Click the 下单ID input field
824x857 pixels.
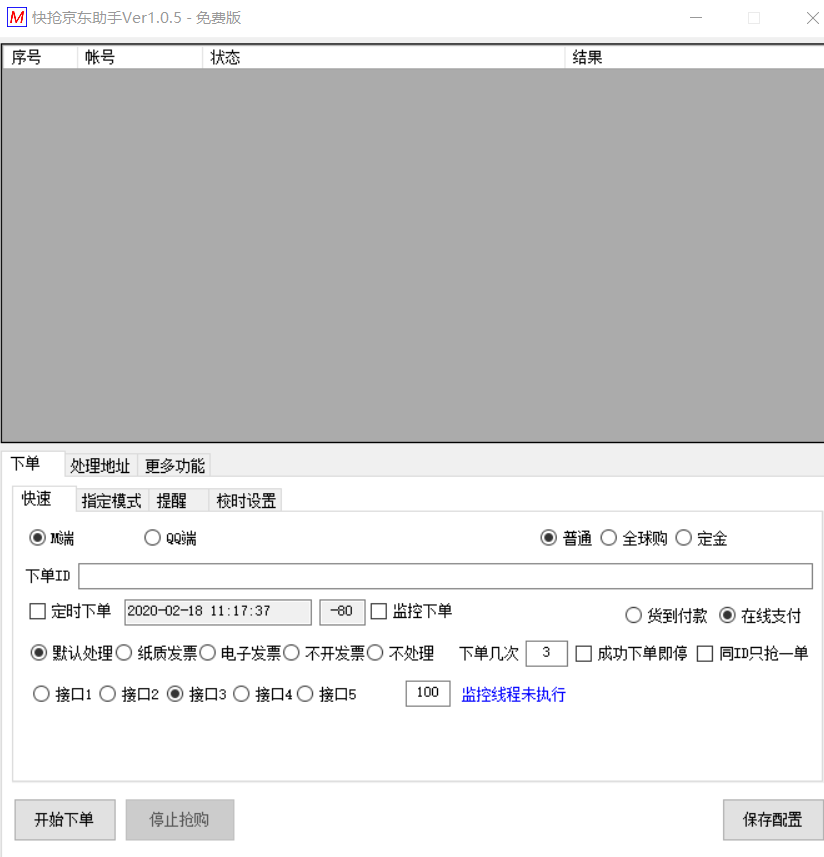445,576
